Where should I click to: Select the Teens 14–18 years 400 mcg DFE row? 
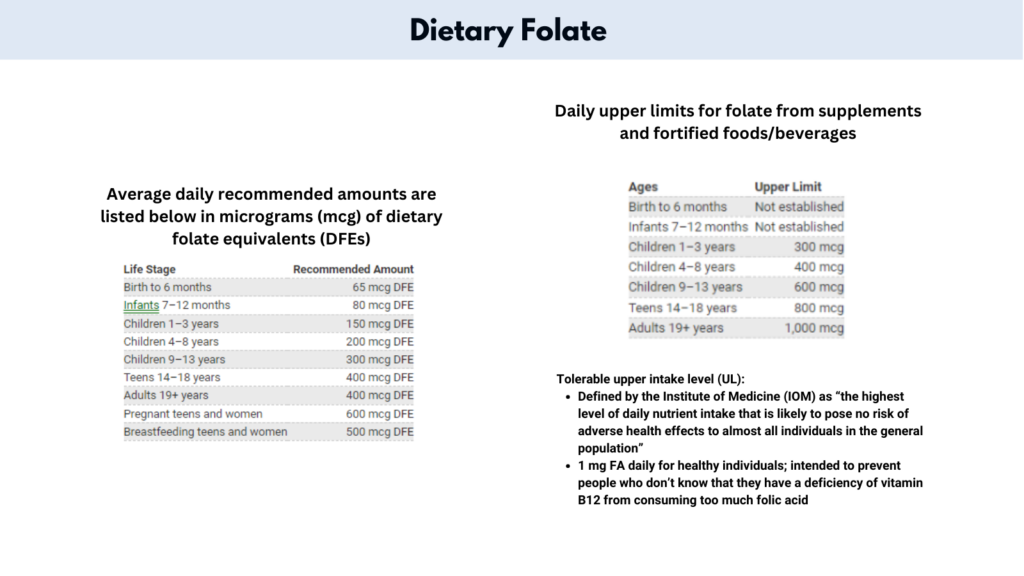pyautogui.click(x=268, y=377)
